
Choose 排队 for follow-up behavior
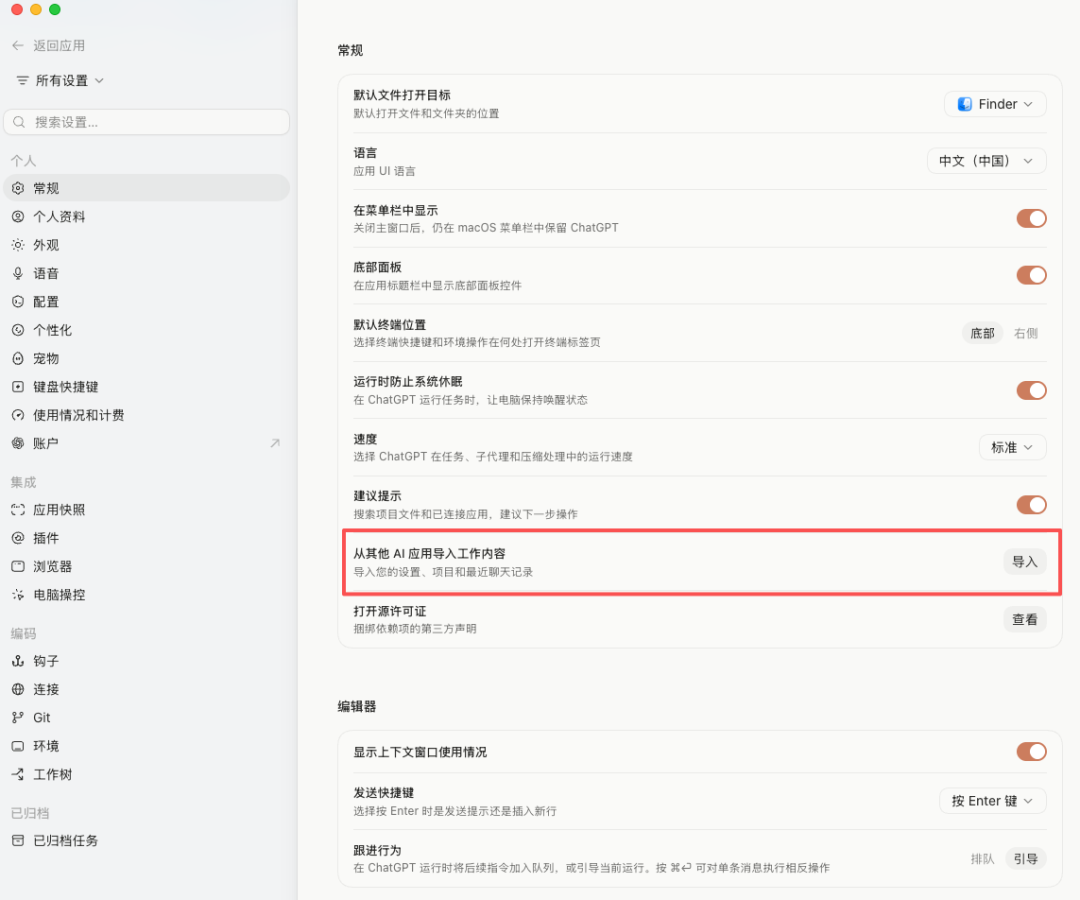pos(982,859)
